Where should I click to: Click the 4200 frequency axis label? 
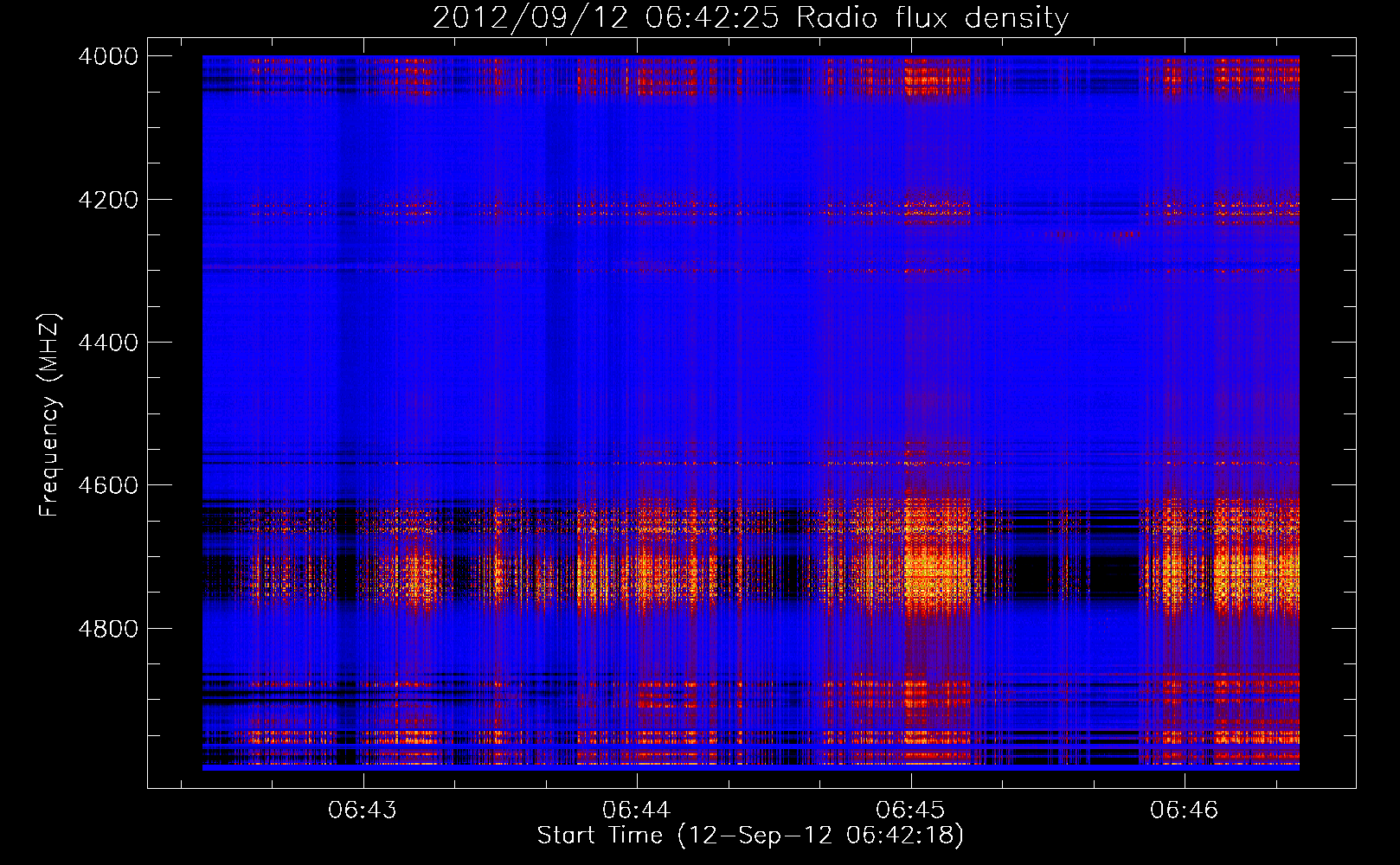coord(108,200)
